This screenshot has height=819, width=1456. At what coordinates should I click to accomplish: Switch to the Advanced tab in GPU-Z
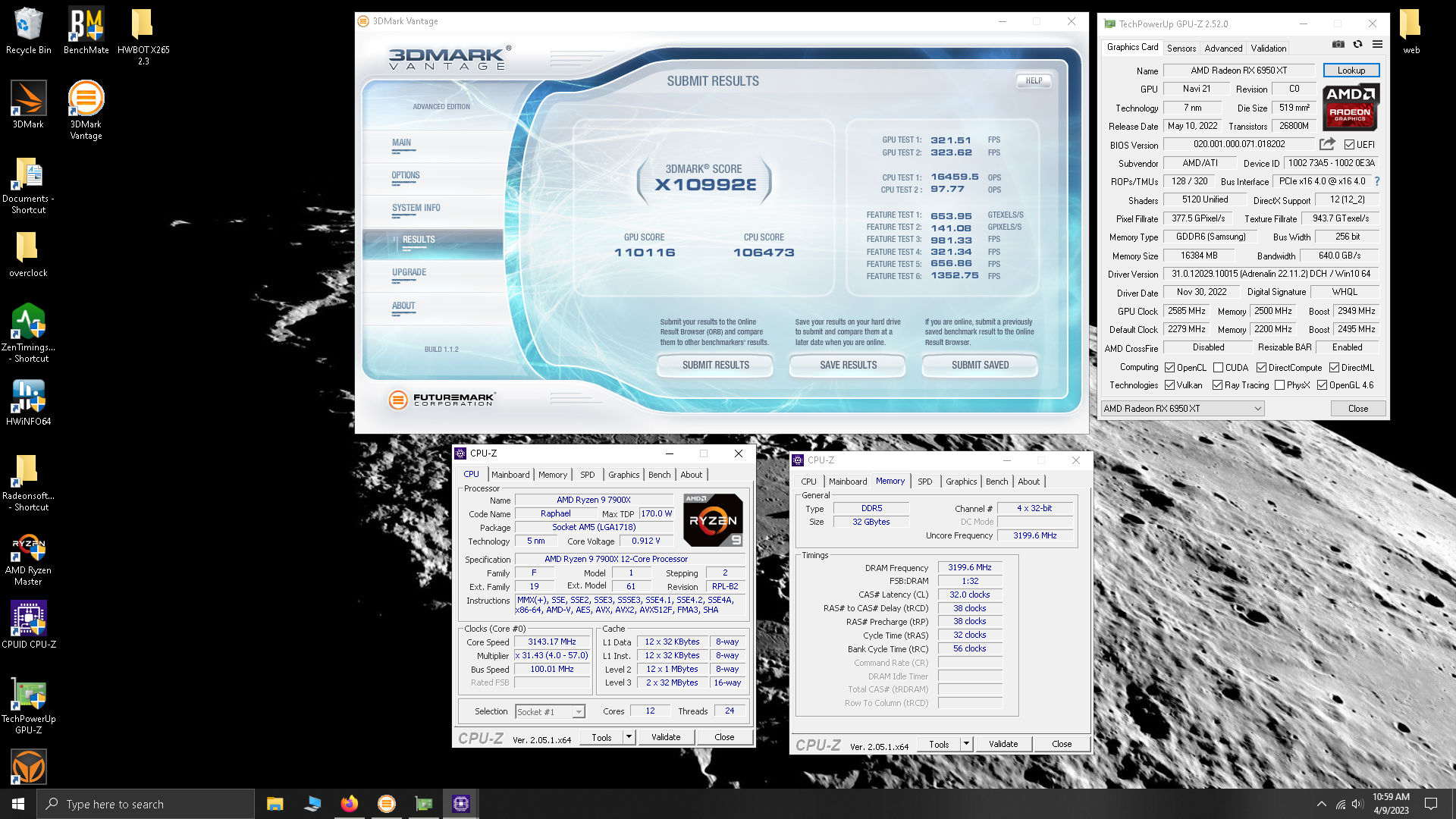[x=1223, y=48]
